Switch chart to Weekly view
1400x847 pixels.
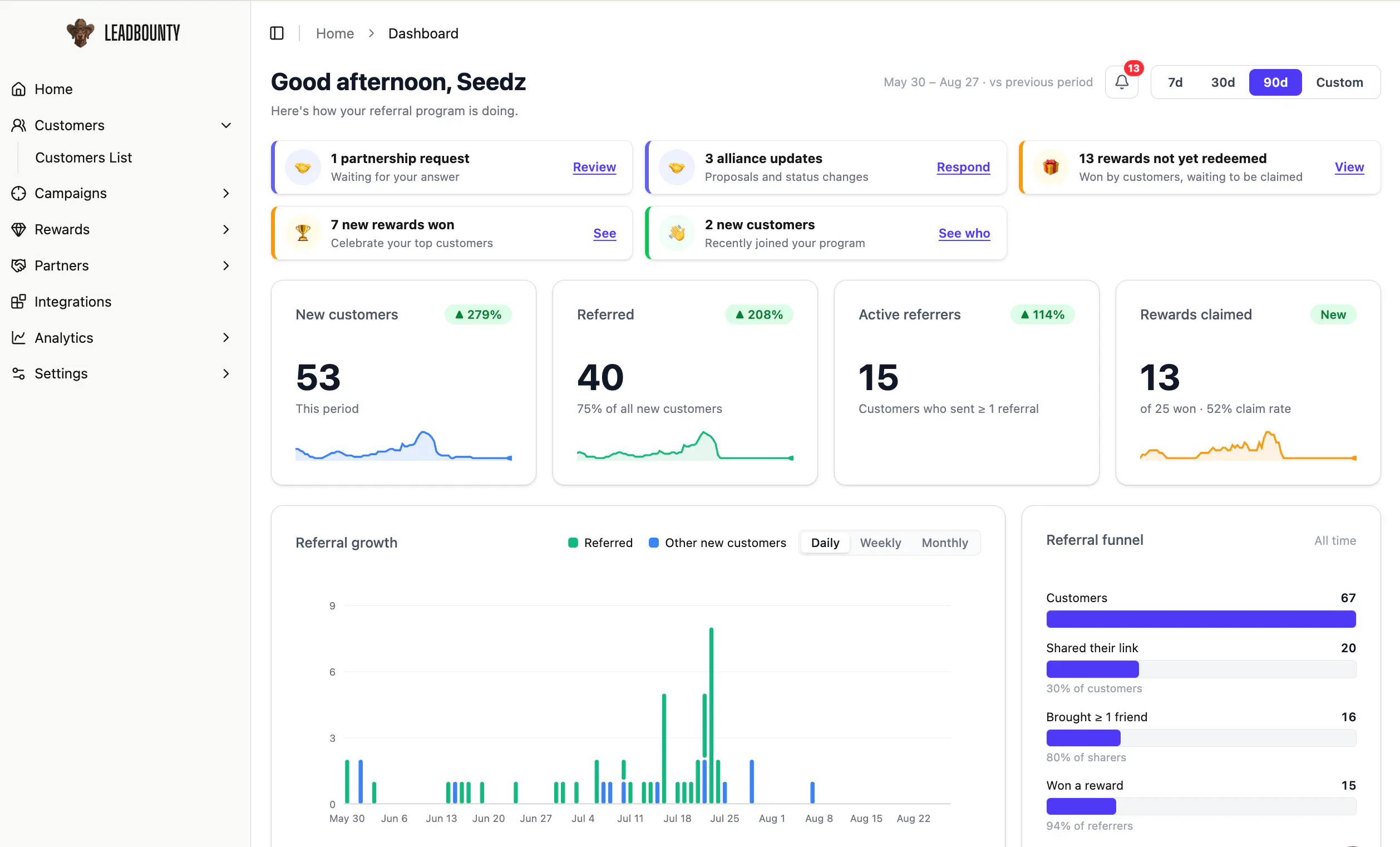pos(880,543)
